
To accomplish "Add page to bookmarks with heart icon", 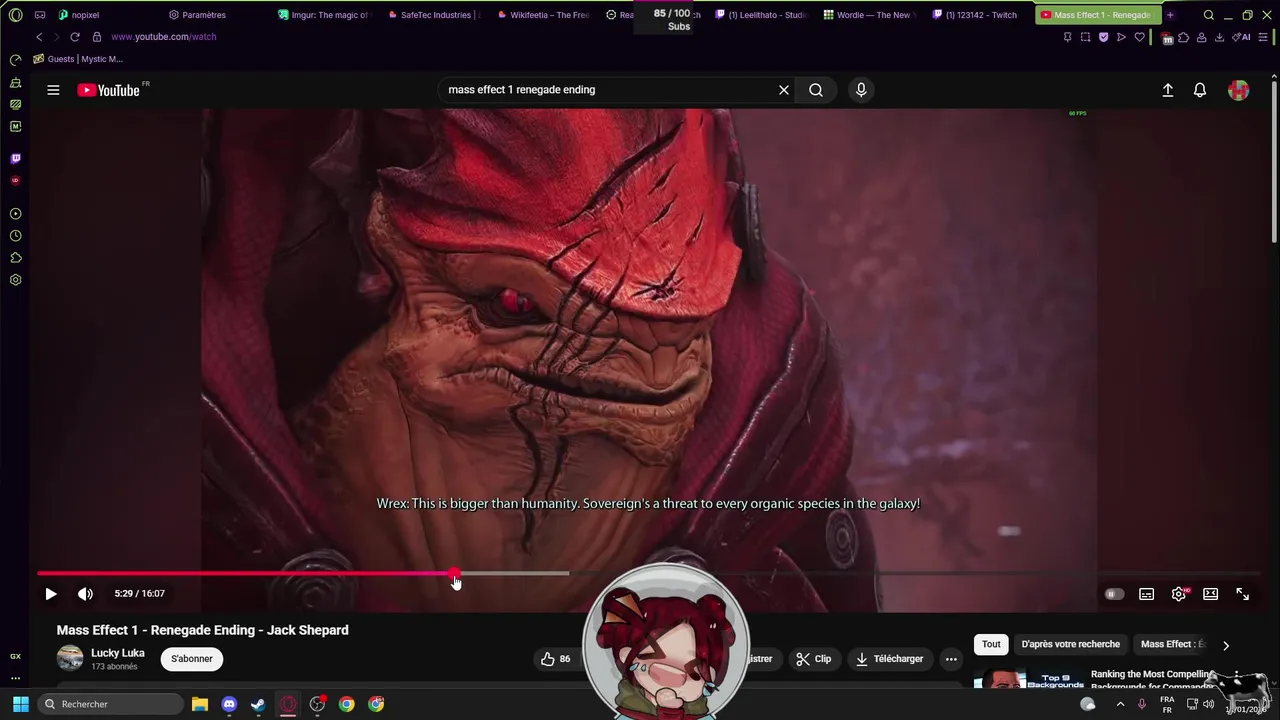I will (1139, 37).
